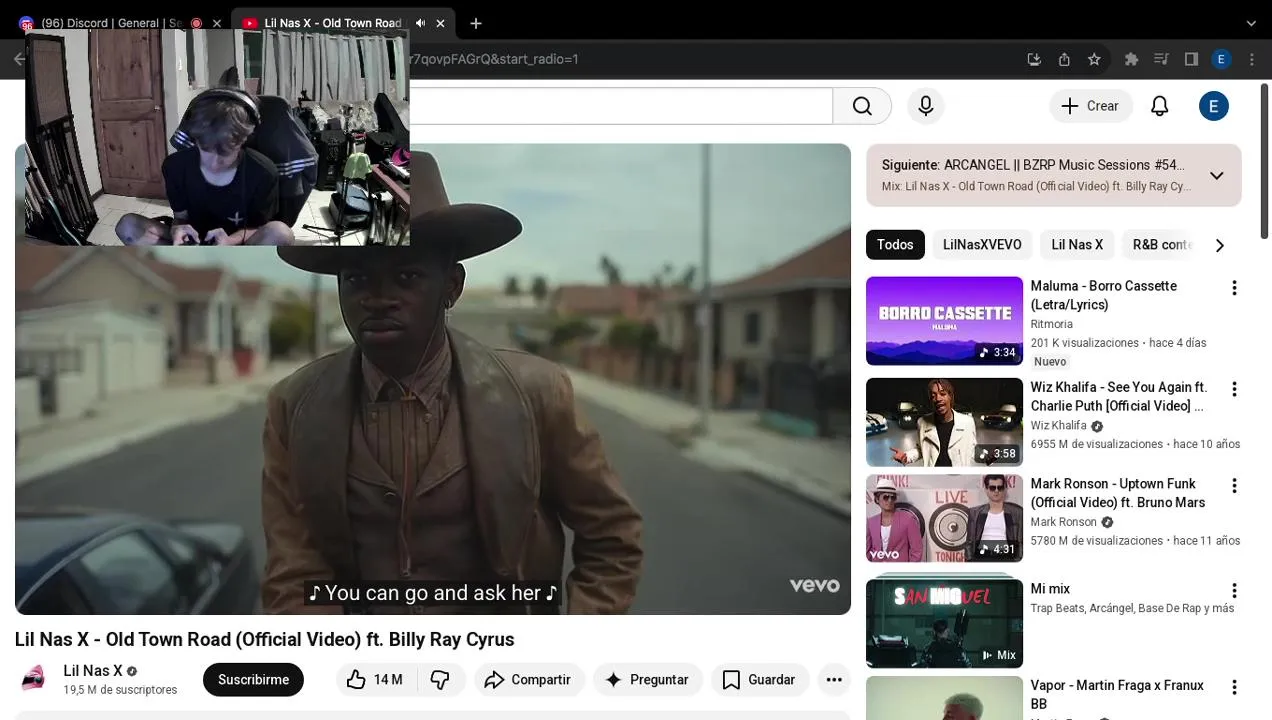Toggle Chrome side panel icon
The width and height of the screenshot is (1272, 720).
(x=1191, y=60)
